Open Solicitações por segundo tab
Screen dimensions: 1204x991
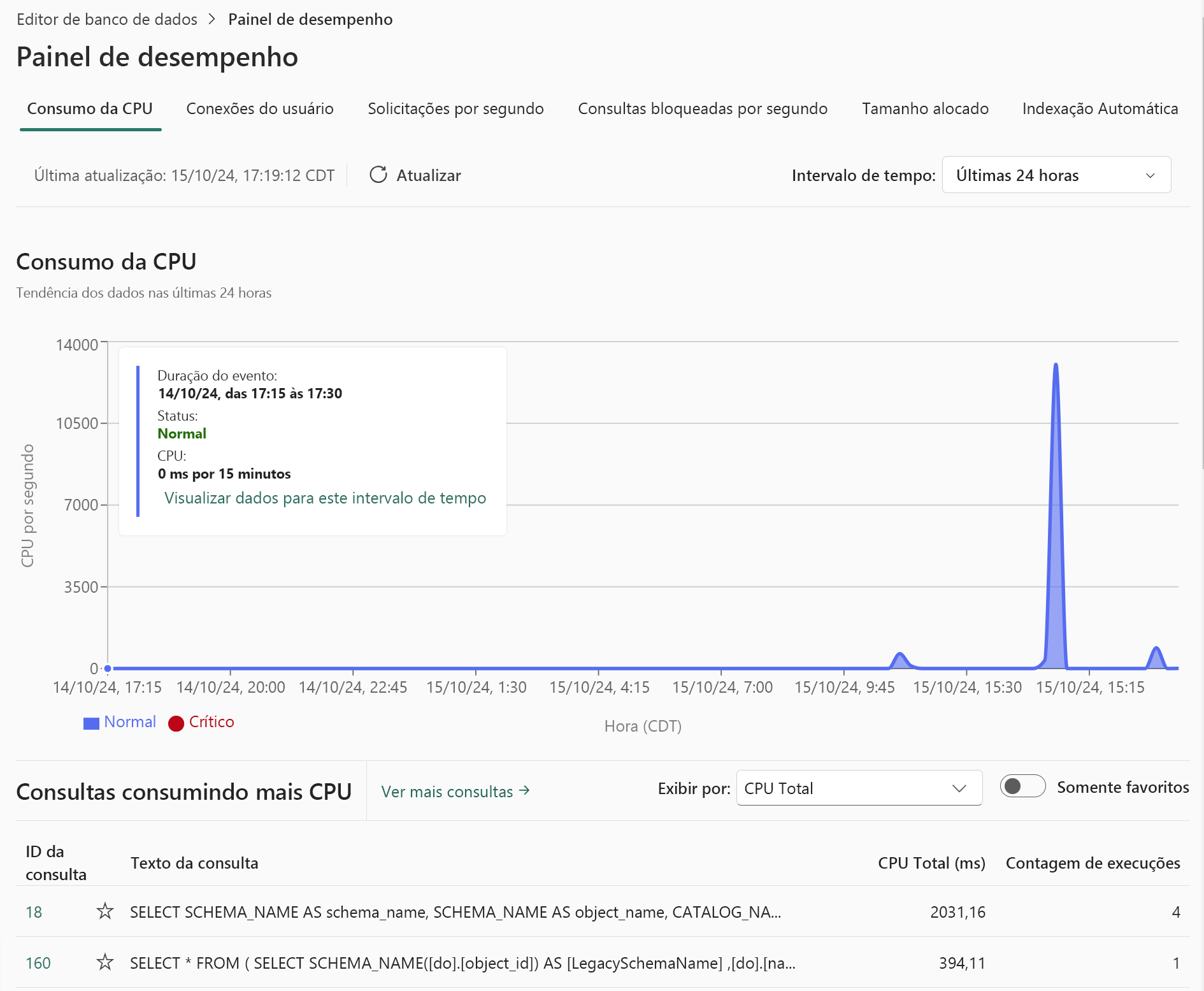[455, 108]
